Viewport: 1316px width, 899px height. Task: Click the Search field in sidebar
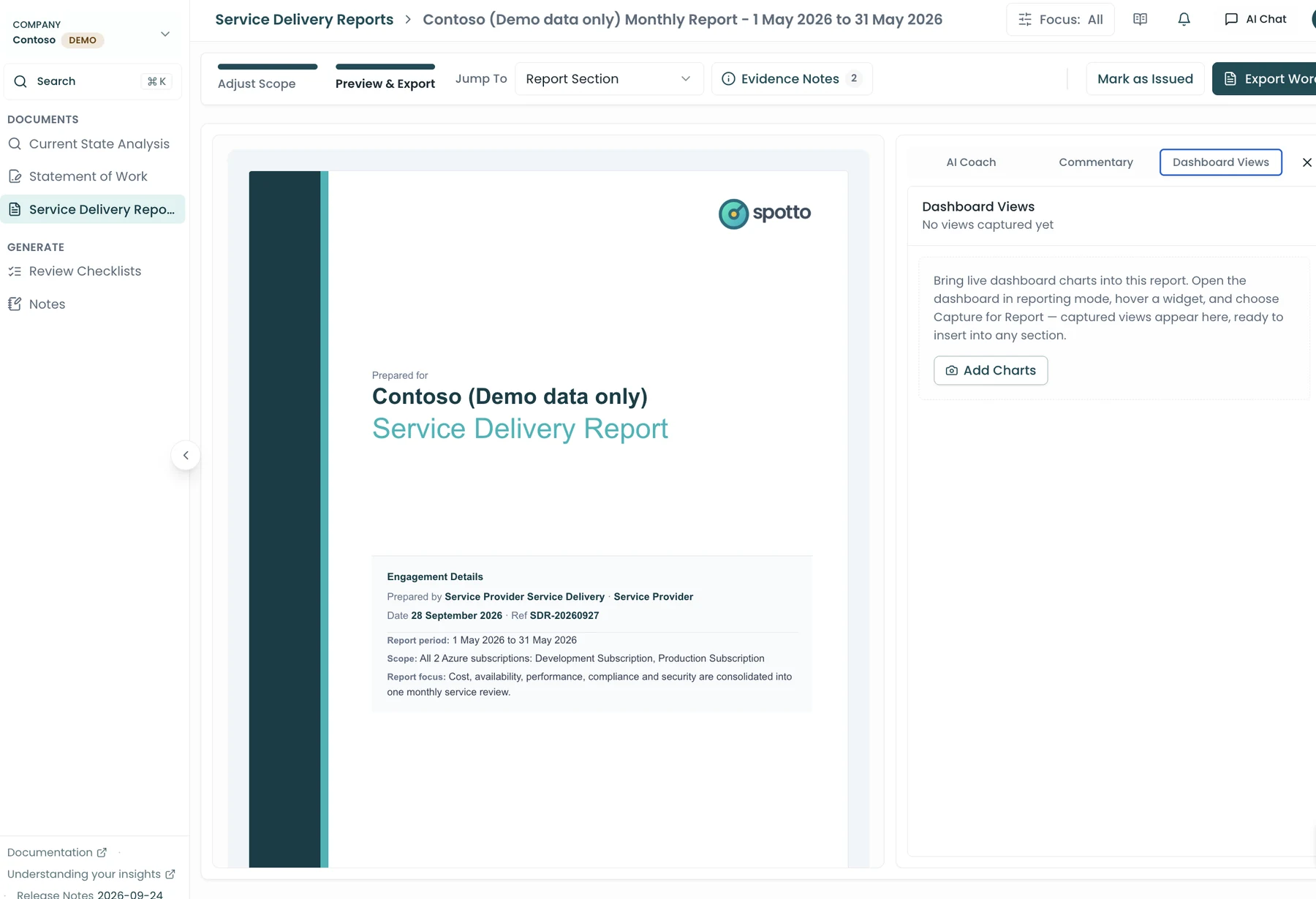[92, 81]
